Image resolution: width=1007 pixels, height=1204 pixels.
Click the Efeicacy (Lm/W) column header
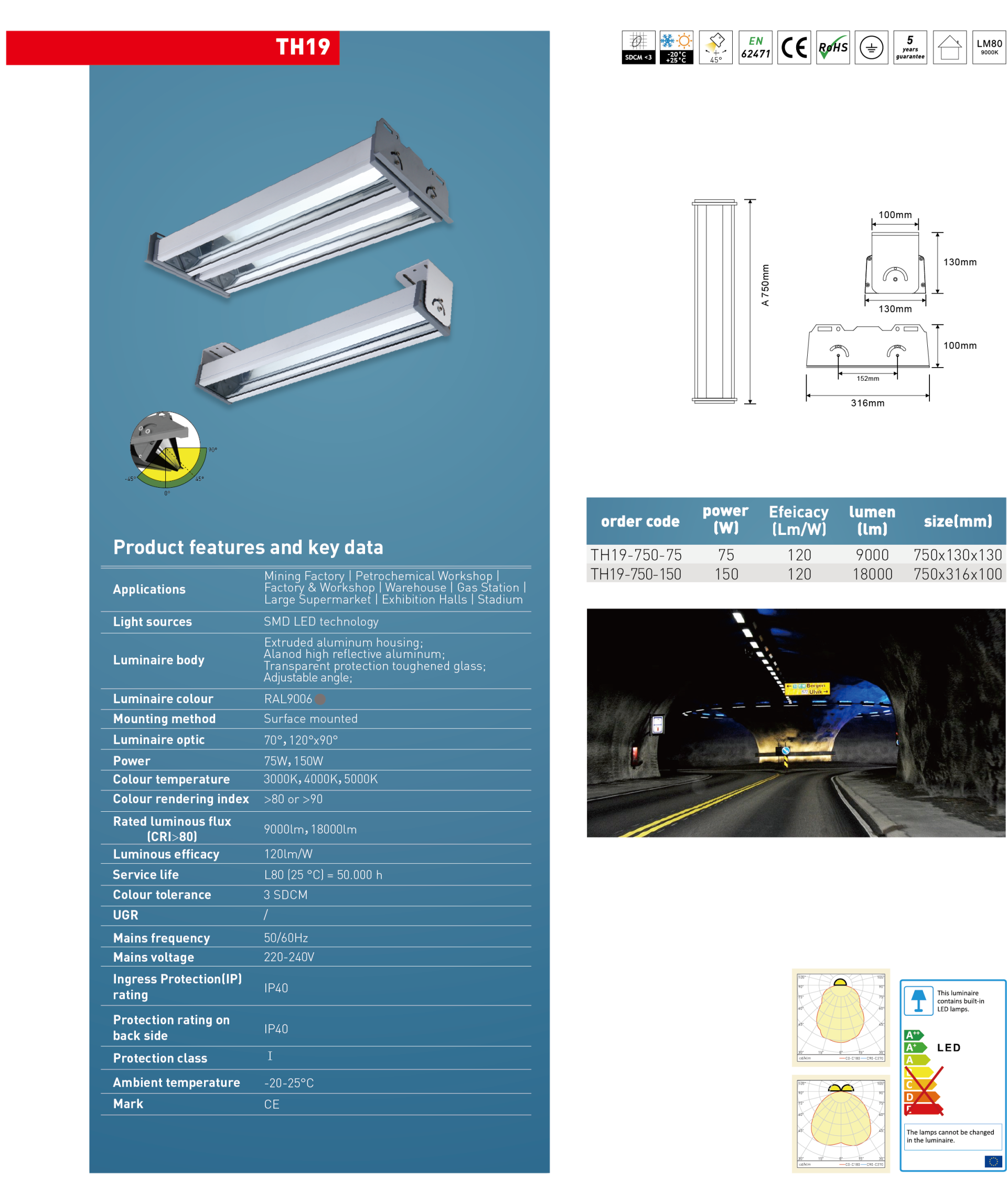799,521
